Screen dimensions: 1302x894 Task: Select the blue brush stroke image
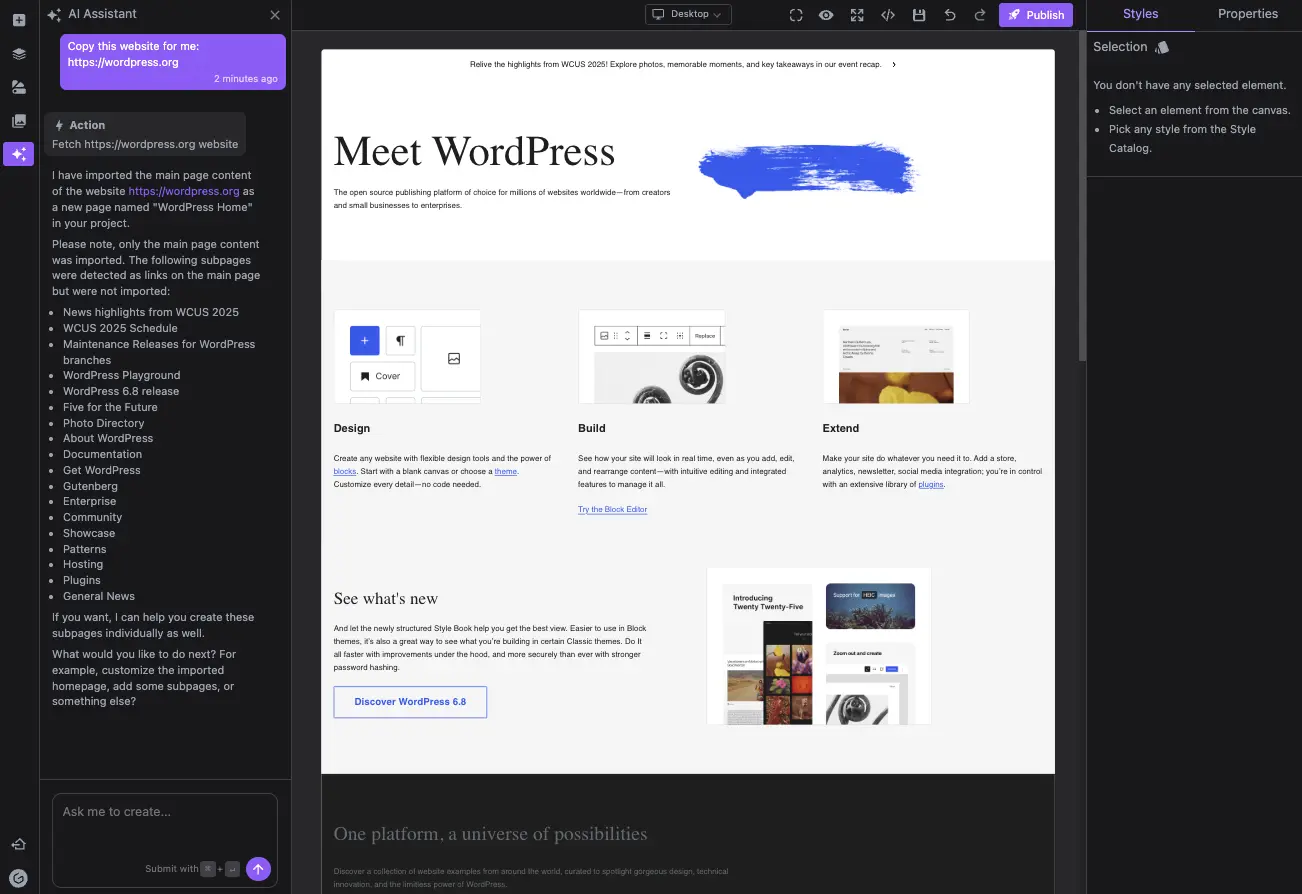click(808, 171)
